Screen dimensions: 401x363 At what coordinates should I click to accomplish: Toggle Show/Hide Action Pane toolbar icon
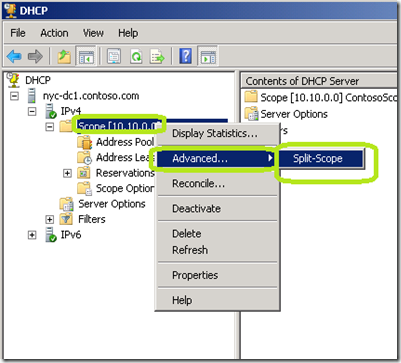click(208, 56)
